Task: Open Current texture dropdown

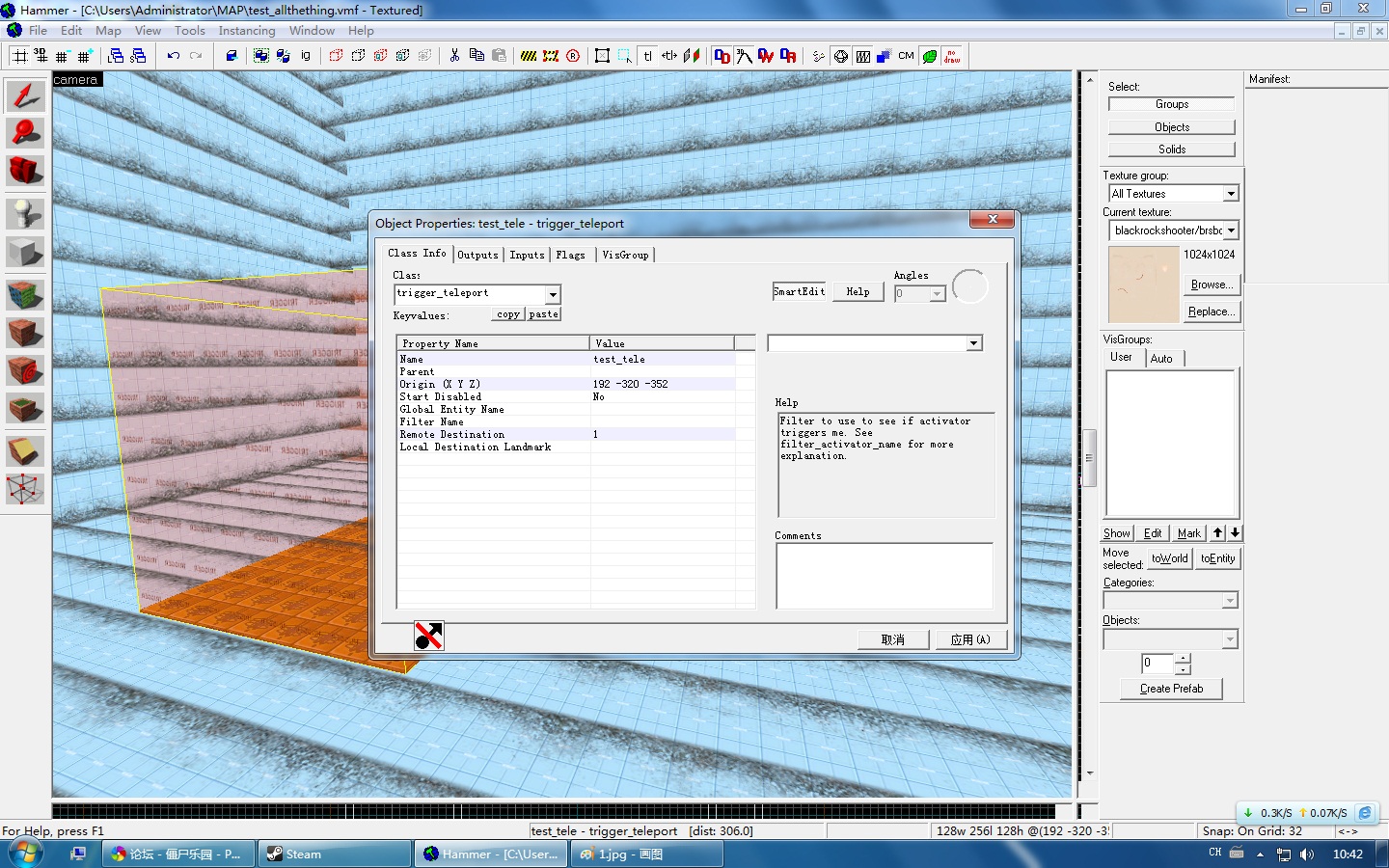Action: pos(1231,231)
